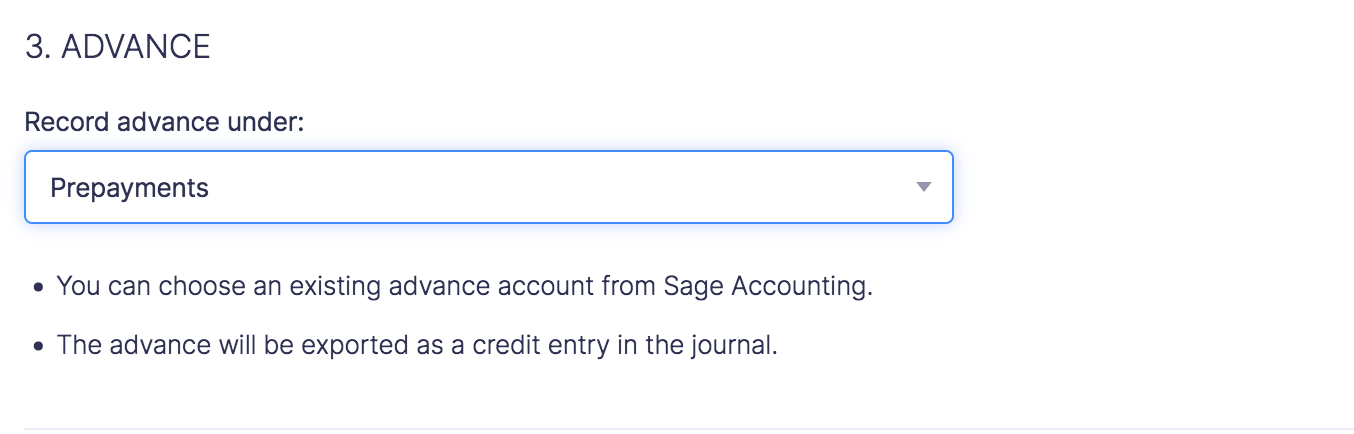Click the 'Sage Accounting' text

pos(766,286)
